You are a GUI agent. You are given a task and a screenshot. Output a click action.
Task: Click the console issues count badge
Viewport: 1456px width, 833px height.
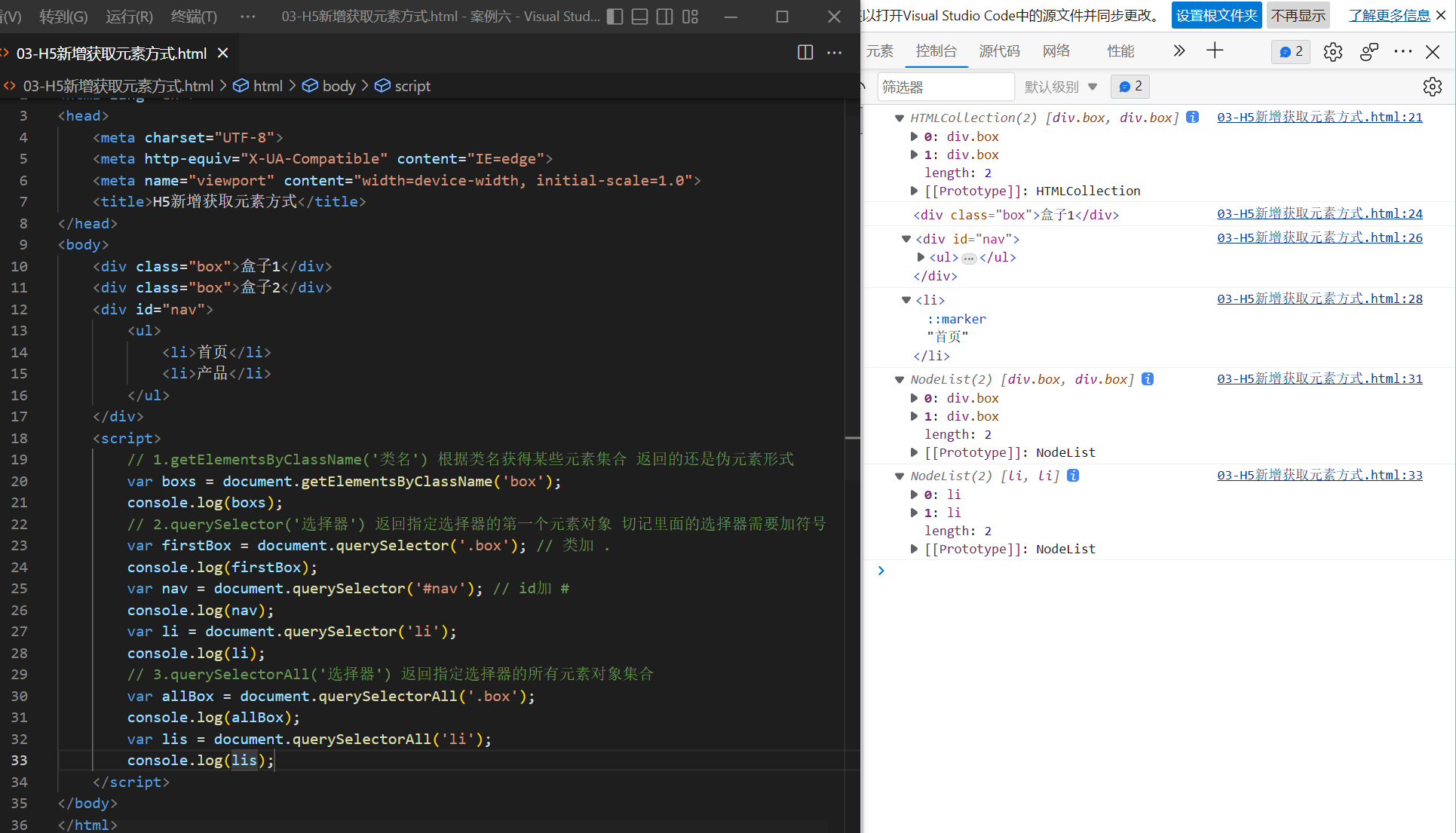pos(1130,87)
